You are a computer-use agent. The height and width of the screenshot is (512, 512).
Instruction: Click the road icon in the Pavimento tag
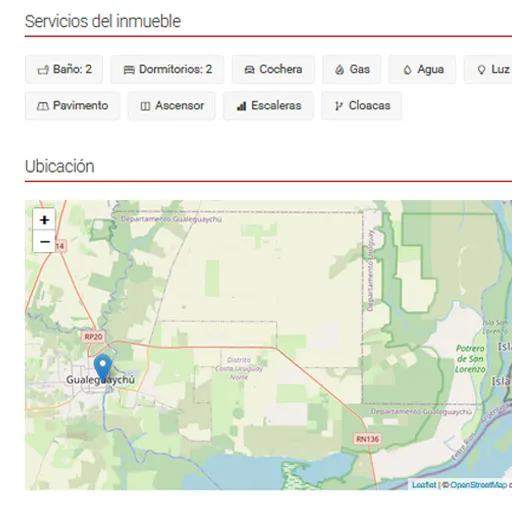[43, 106]
